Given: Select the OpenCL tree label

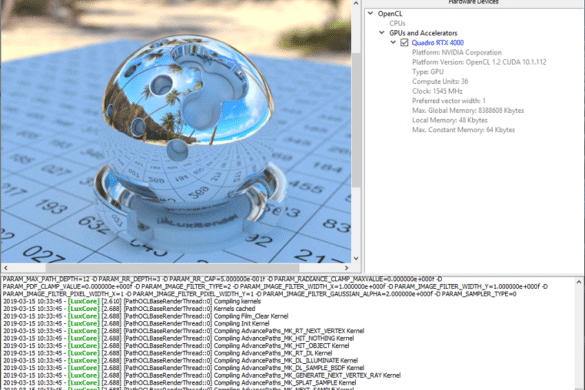Looking at the screenshot, I should (390, 14).
